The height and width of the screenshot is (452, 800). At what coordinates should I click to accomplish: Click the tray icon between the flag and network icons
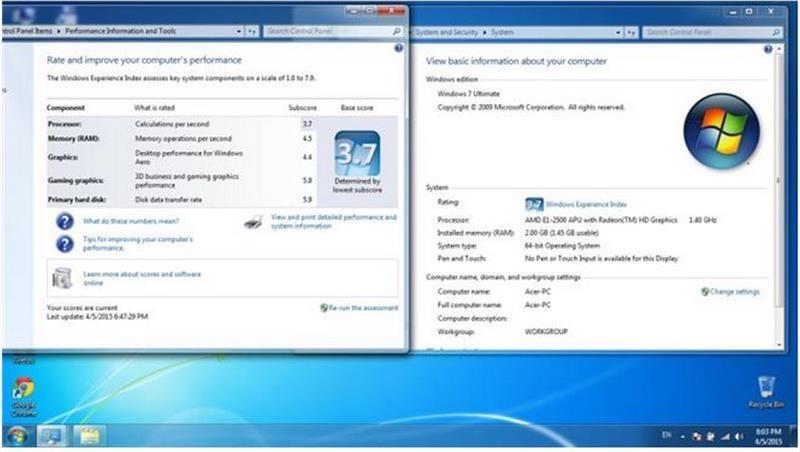click(x=711, y=437)
